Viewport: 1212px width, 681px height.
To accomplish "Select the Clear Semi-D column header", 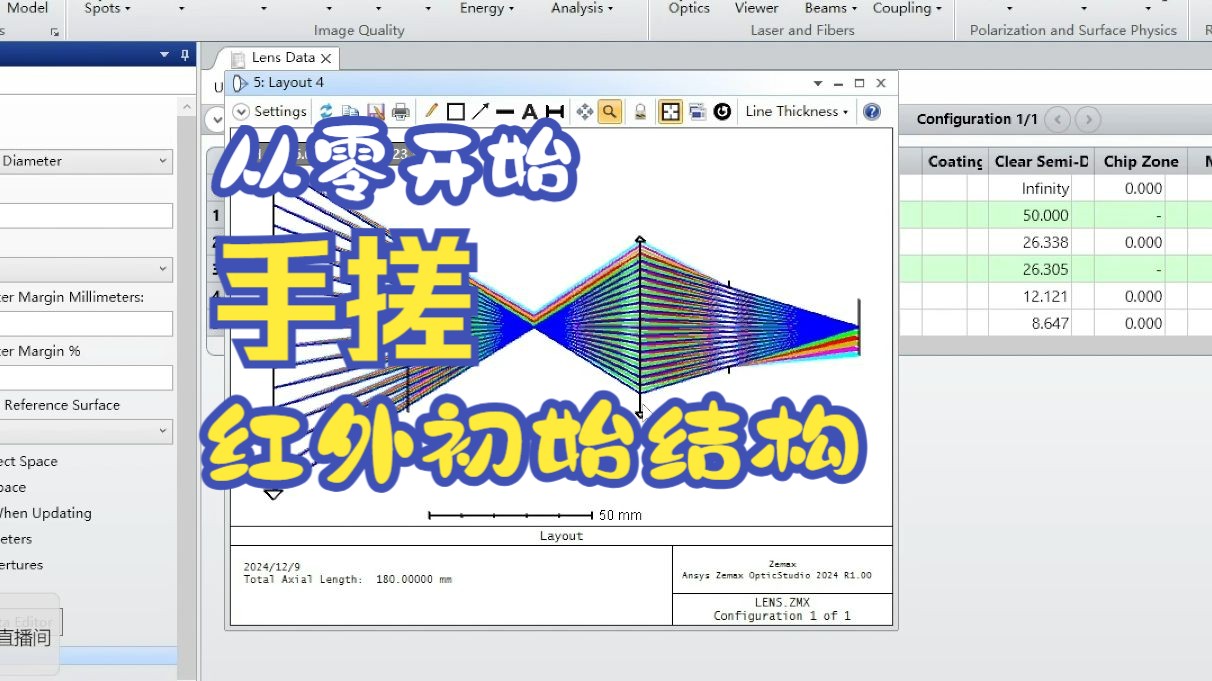I will click(1041, 162).
